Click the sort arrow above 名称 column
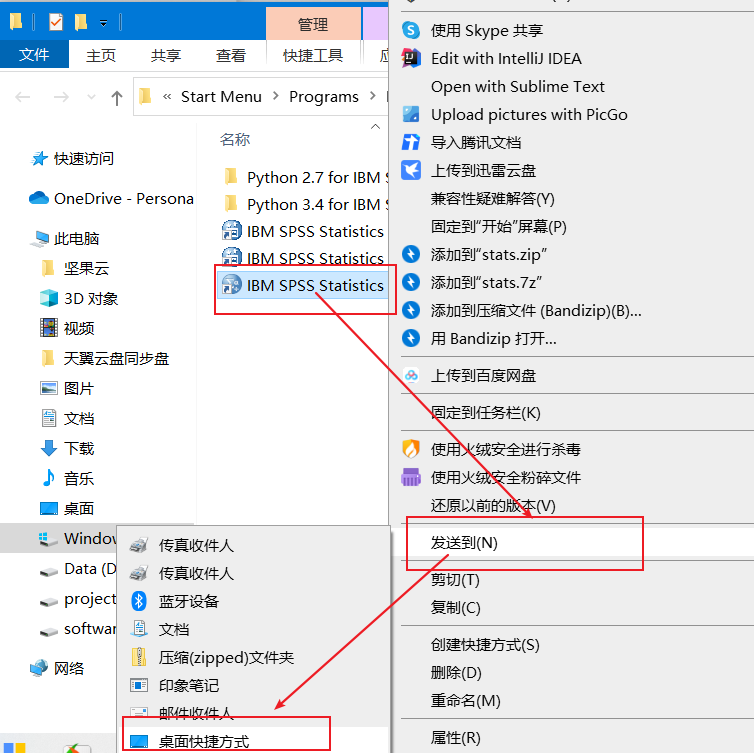 pos(375,126)
